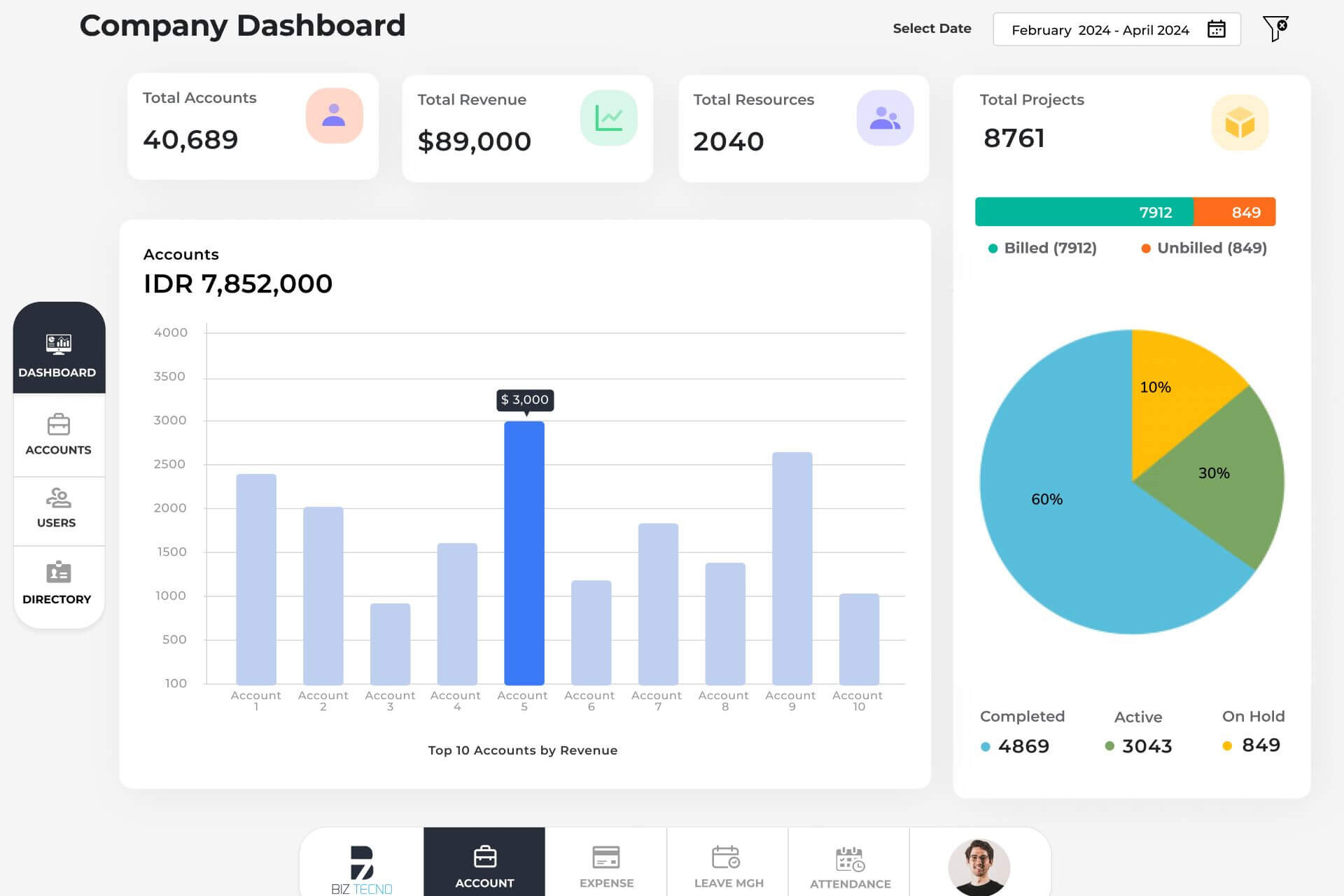
Task: Click the highlighted Account 5 bar
Action: click(524, 553)
